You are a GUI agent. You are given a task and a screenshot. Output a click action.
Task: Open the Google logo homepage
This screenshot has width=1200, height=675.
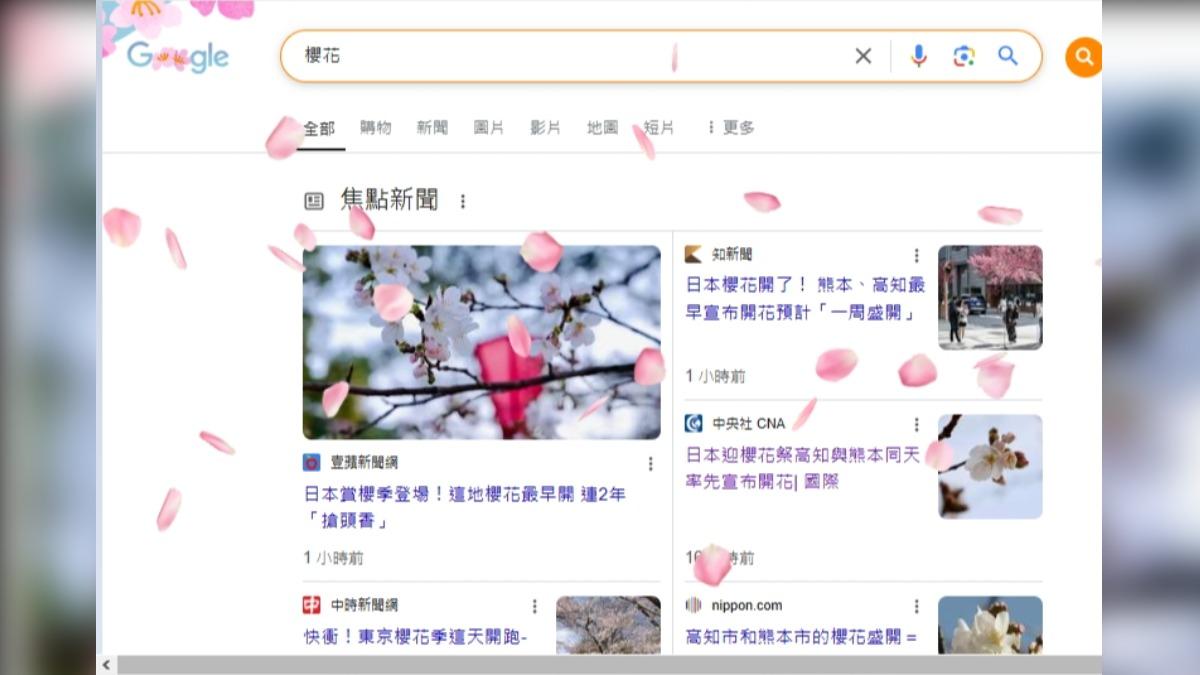[x=178, y=57]
